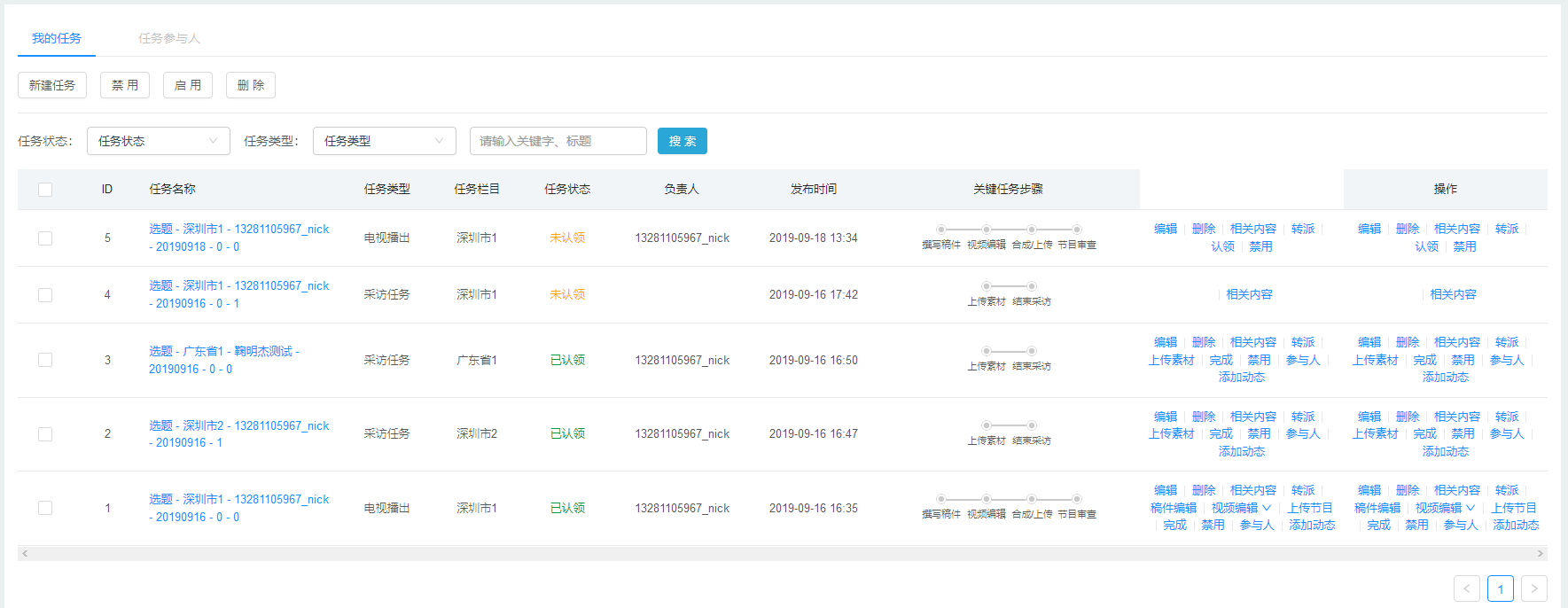Go to the previous page arrow
The image size is (1568, 608).
click(x=1466, y=589)
